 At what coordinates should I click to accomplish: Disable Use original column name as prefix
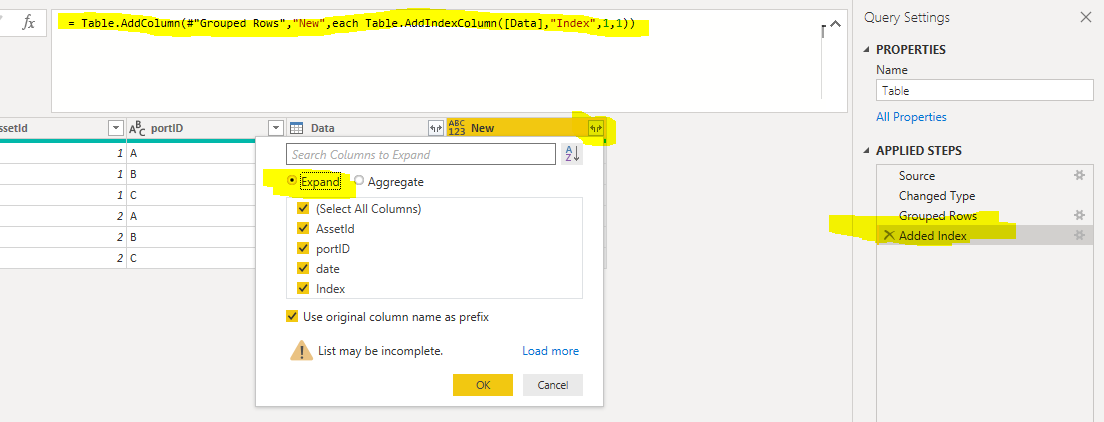pyautogui.click(x=292, y=316)
